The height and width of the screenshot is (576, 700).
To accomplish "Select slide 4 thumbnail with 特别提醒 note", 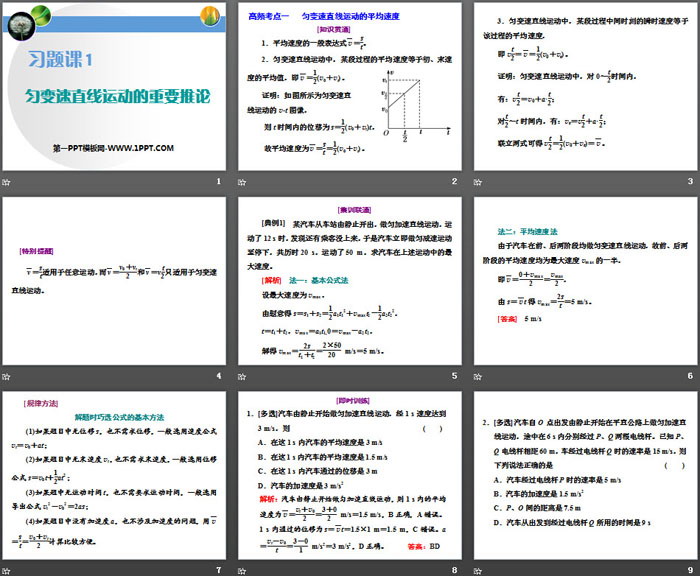I will 114,281.
